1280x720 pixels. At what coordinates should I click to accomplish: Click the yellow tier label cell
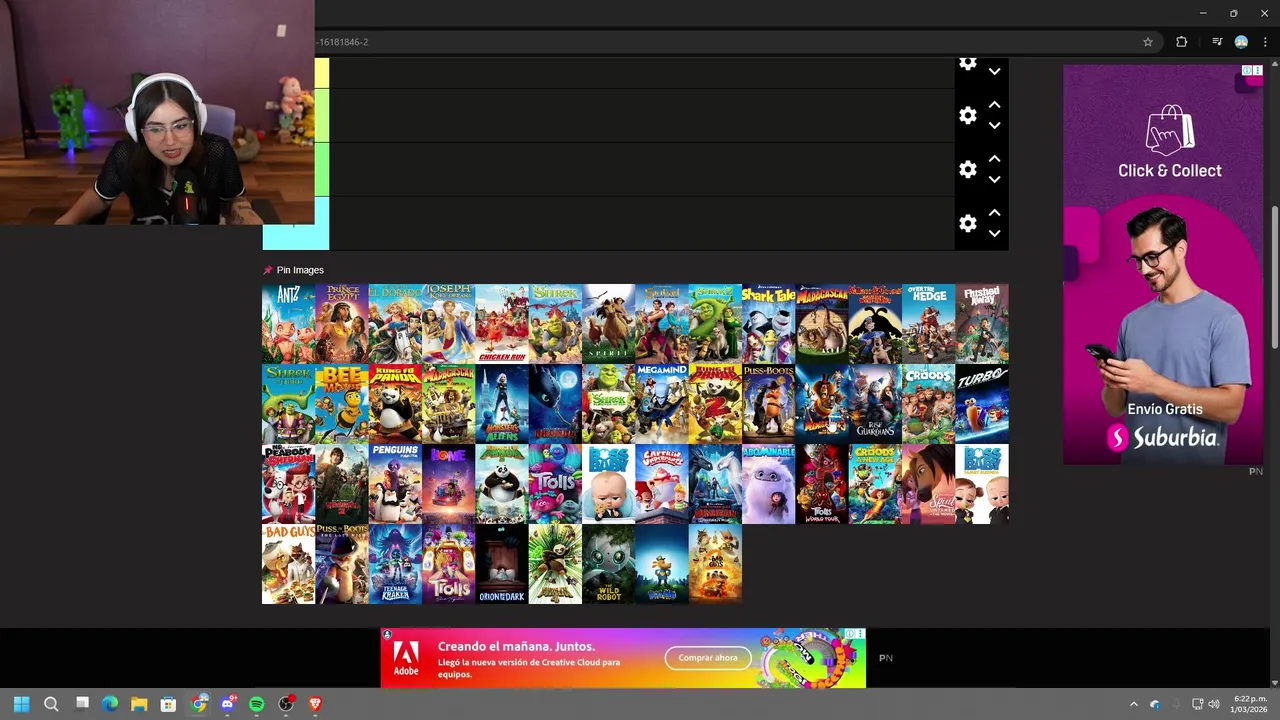point(321,73)
